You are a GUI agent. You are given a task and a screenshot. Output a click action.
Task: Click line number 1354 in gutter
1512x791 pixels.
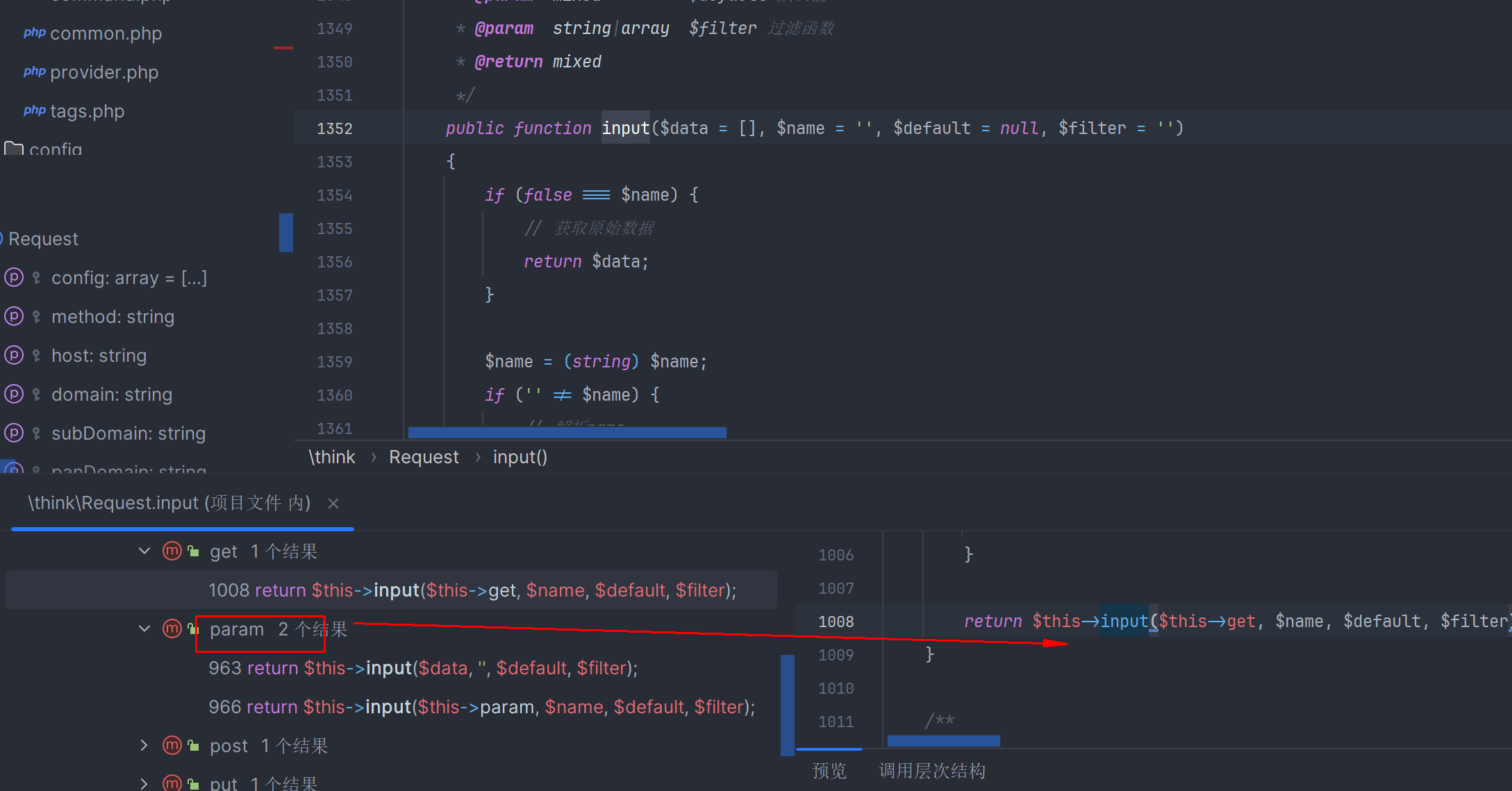335,195
